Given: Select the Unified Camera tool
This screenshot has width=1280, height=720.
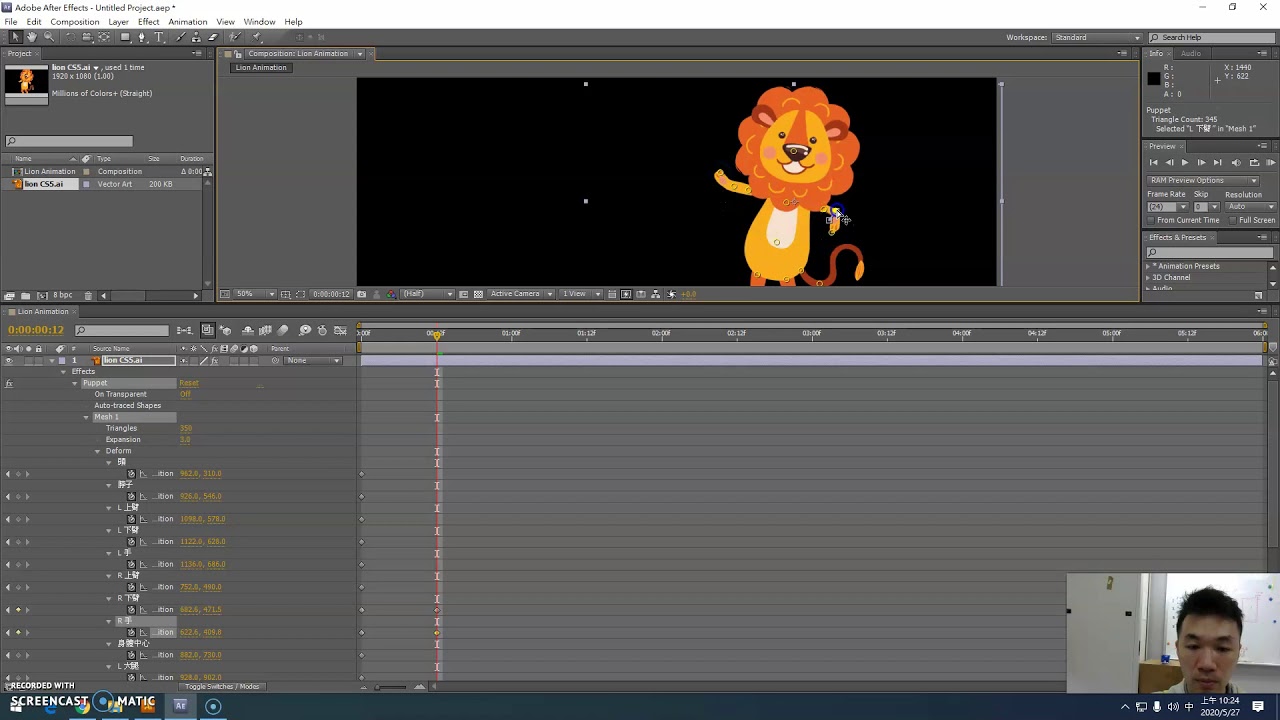Looking at the screenshot, I should click(87, 37).
